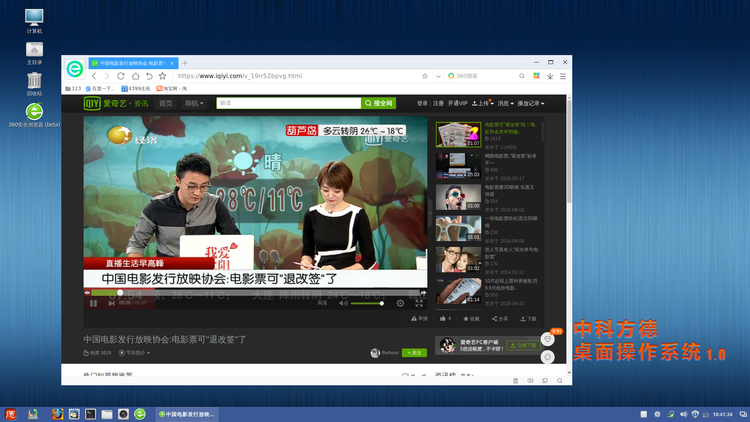
Task: Bookmark the page with the address bar star
Action: point(425,76)
